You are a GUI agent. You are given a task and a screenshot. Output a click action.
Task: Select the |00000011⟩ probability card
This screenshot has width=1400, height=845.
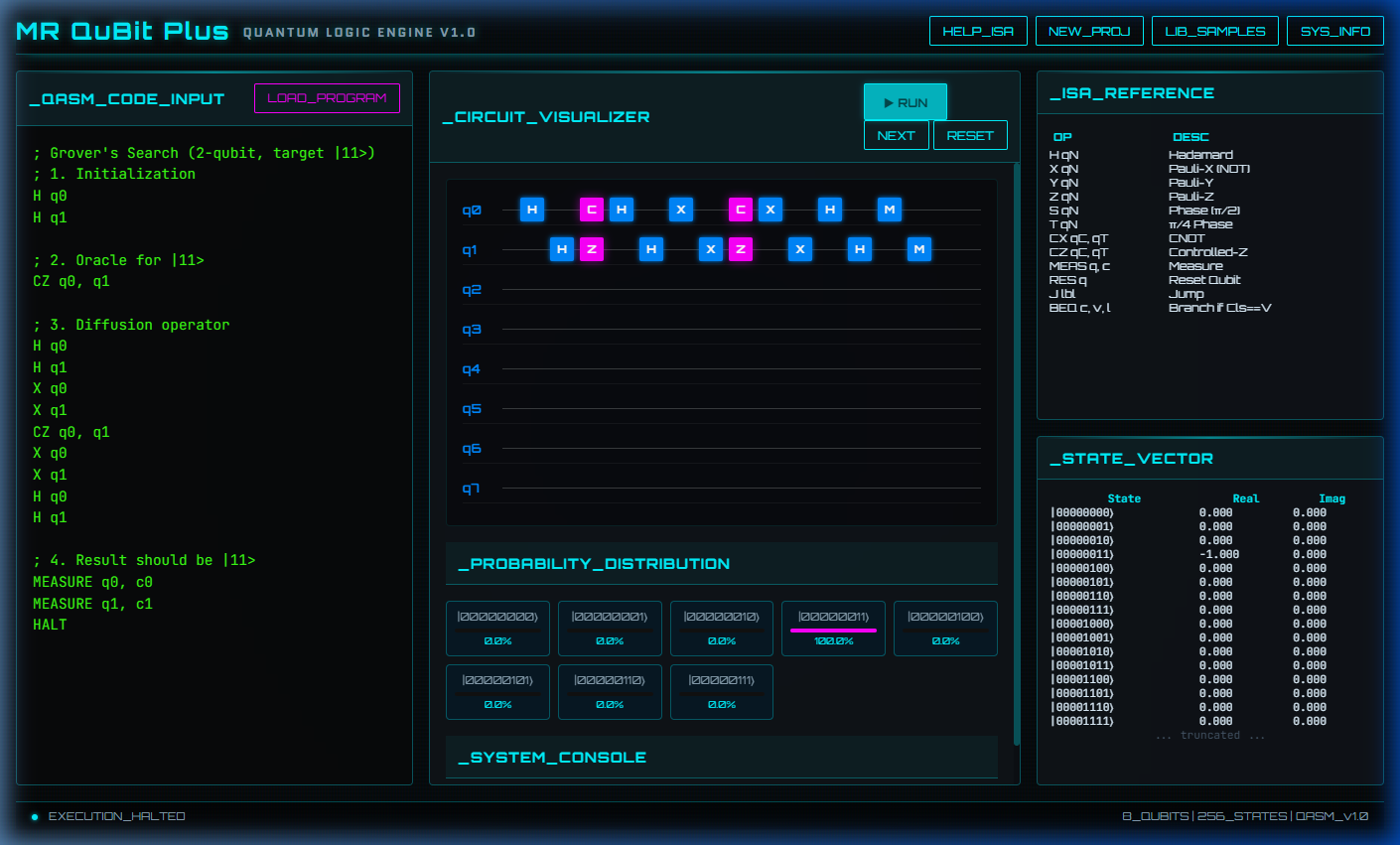coord(834,629)
